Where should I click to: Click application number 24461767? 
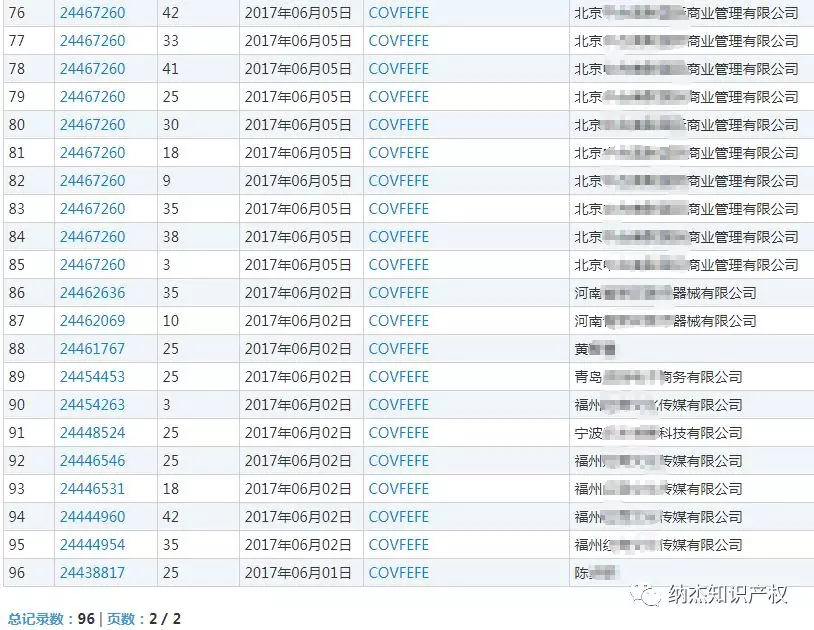point(92,349)
